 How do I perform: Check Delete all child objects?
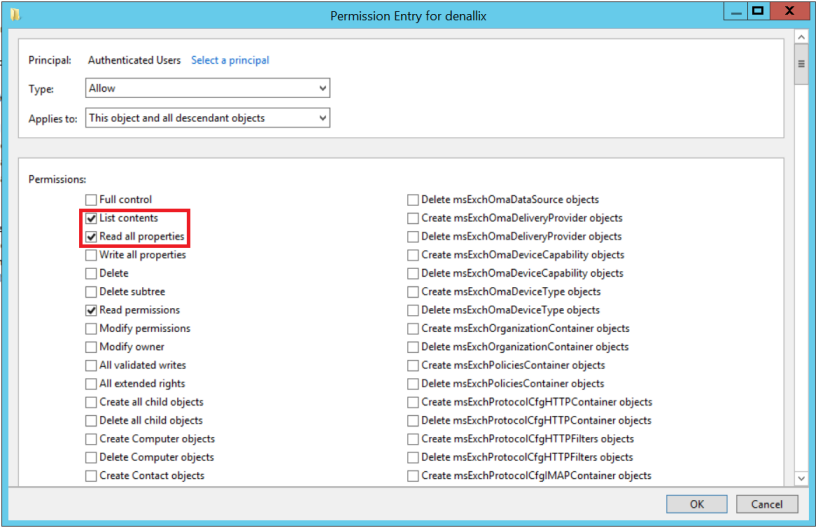[91, 421]
